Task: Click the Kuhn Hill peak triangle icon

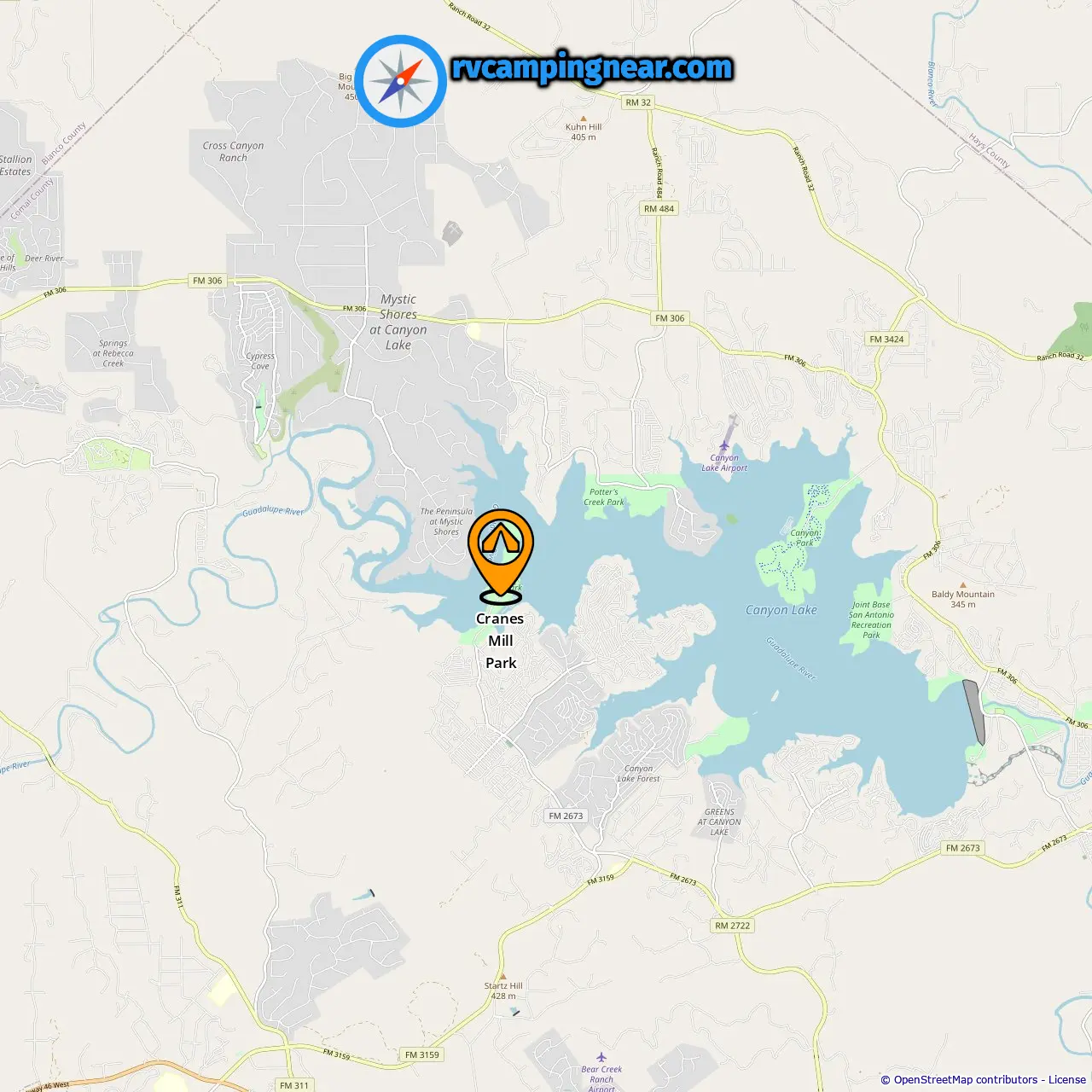Action: tap(584, 119)
